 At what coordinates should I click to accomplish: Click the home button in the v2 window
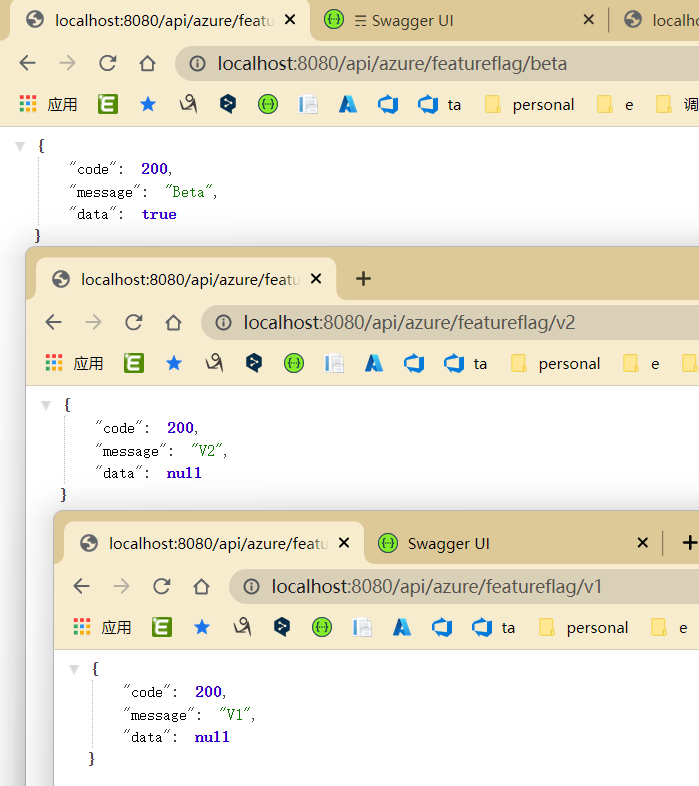click(173, 323)
